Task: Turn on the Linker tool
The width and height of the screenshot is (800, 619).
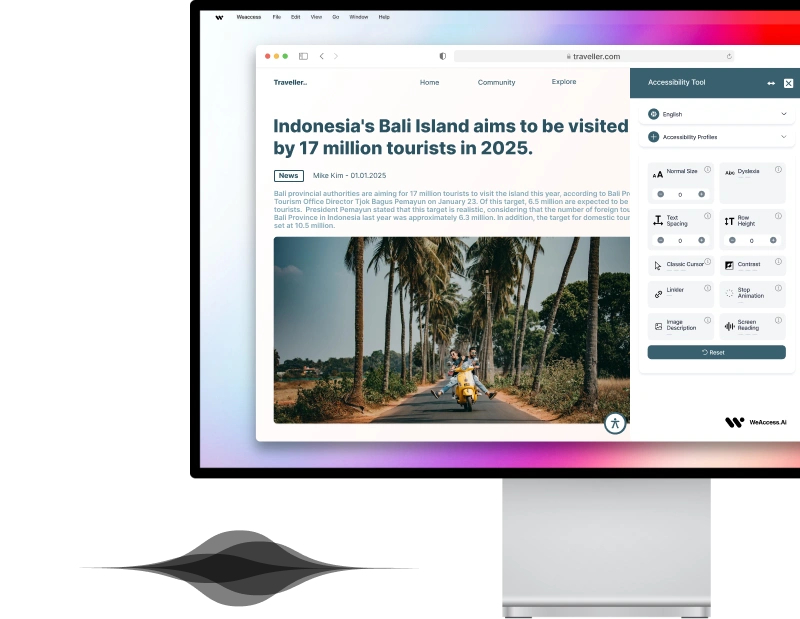Action: (675, 291)
